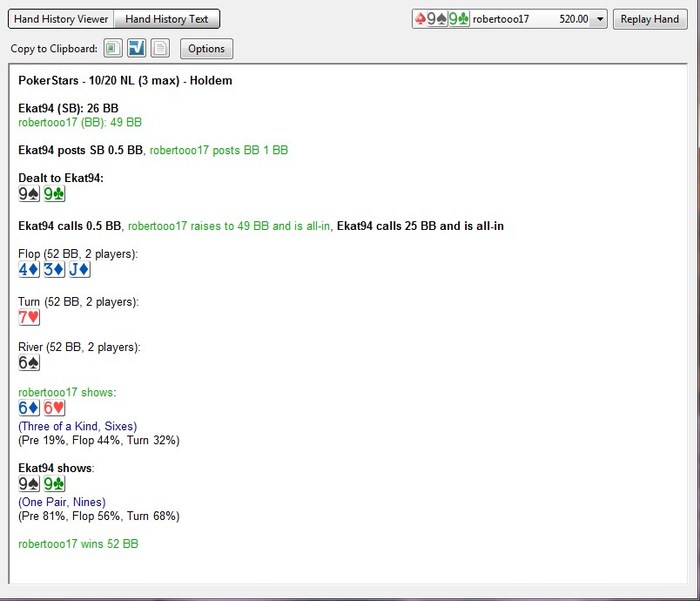
Task: Click the 4 of diamonds flop card
Action: point(29,270)
